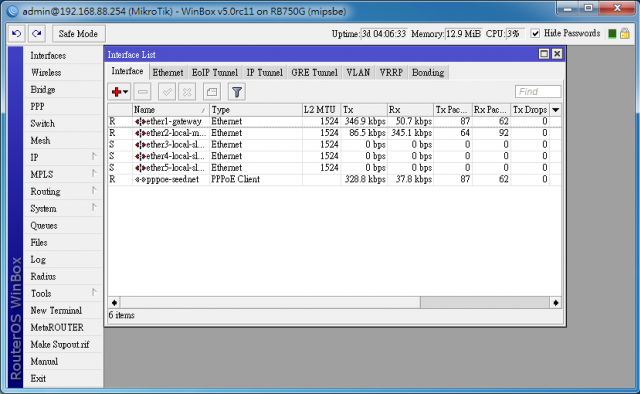
Task: Select ether3-local-sl... row with 0 bps
Action: (334, 145)
